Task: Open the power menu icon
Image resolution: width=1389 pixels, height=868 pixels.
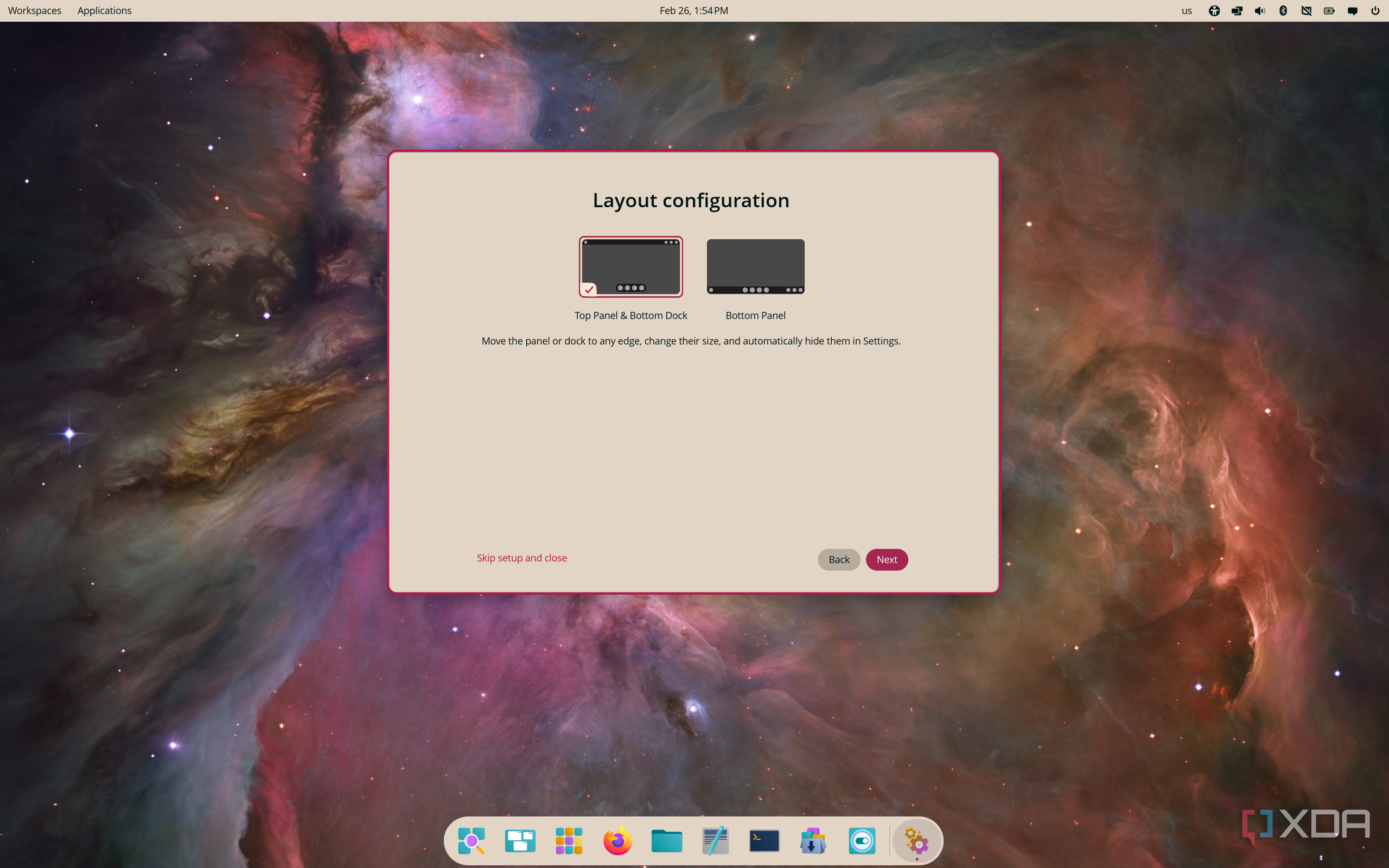Action: pos(1375,10)
